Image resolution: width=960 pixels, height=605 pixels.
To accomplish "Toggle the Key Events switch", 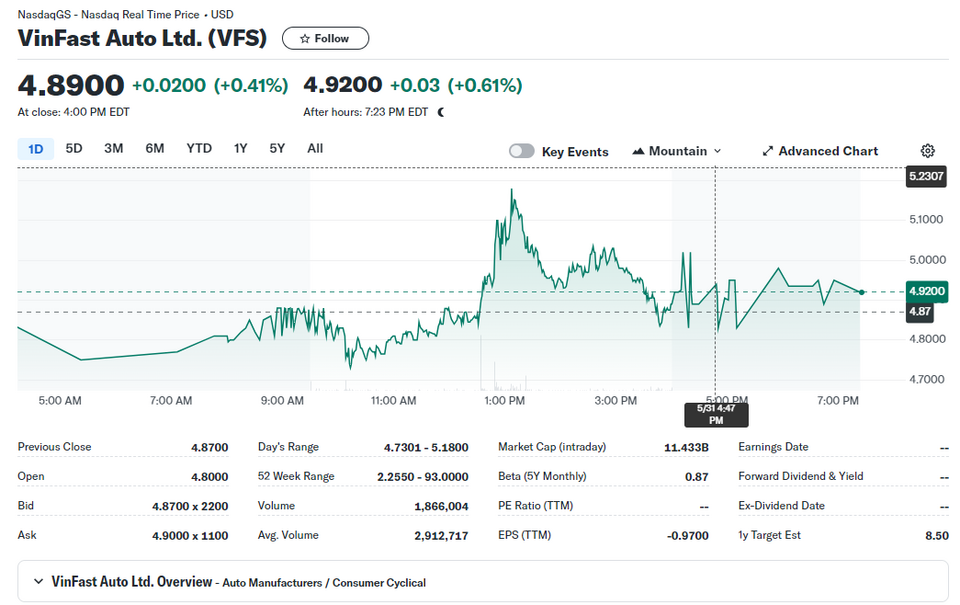I will (x=522, y=151).
